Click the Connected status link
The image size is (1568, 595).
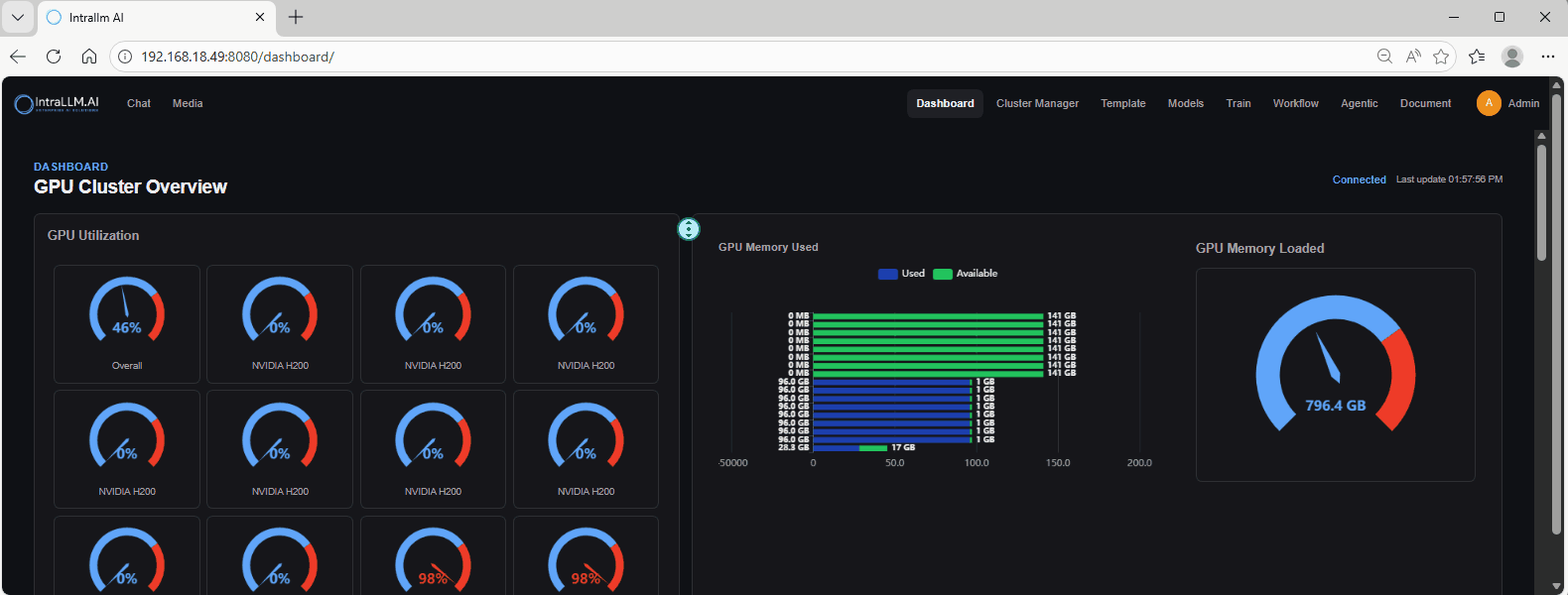tap(1359, 179)
